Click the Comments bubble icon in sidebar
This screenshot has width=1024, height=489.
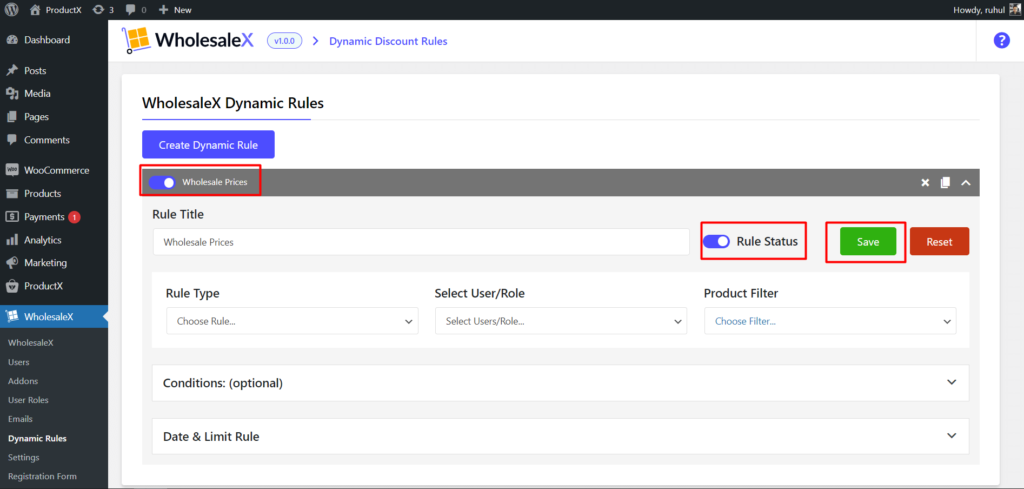coord(12,140)
